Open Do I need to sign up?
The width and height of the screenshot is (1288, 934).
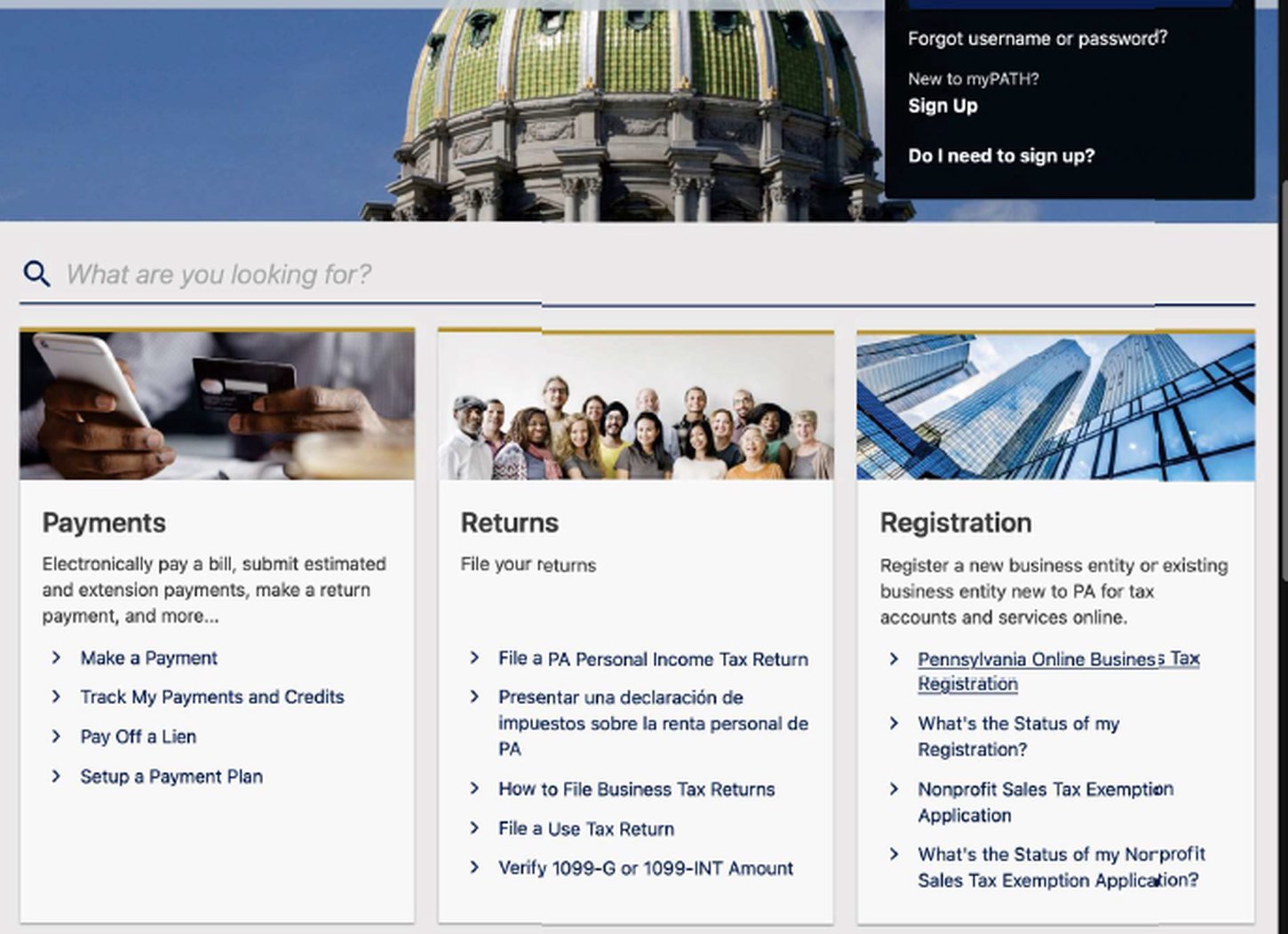[x=1001, y=156]
